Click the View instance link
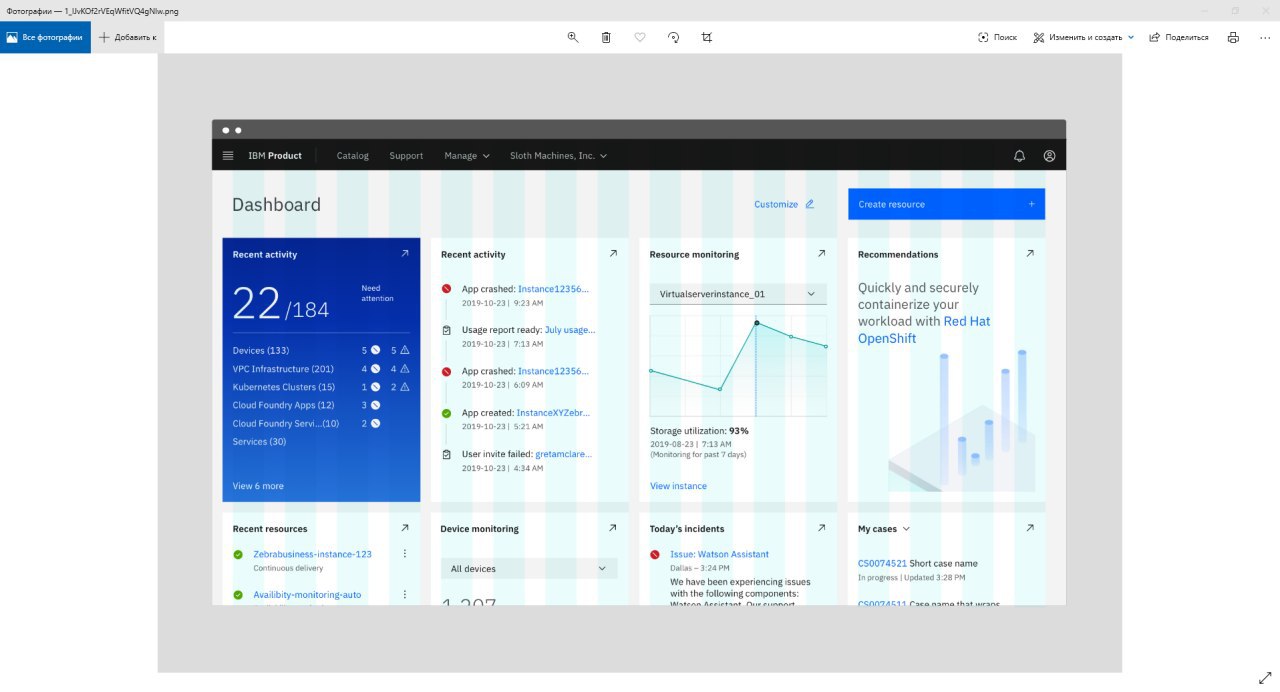The height and width of the screenshot is (692, 1280). coord(678,486)
